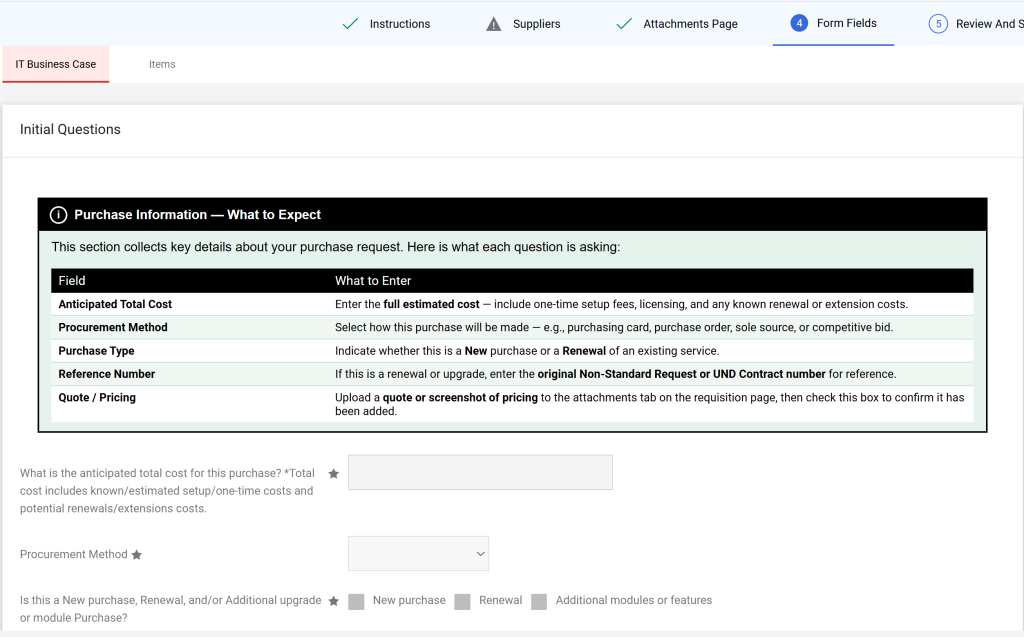Click the required star beside Procurement Method label

[136, 555]
